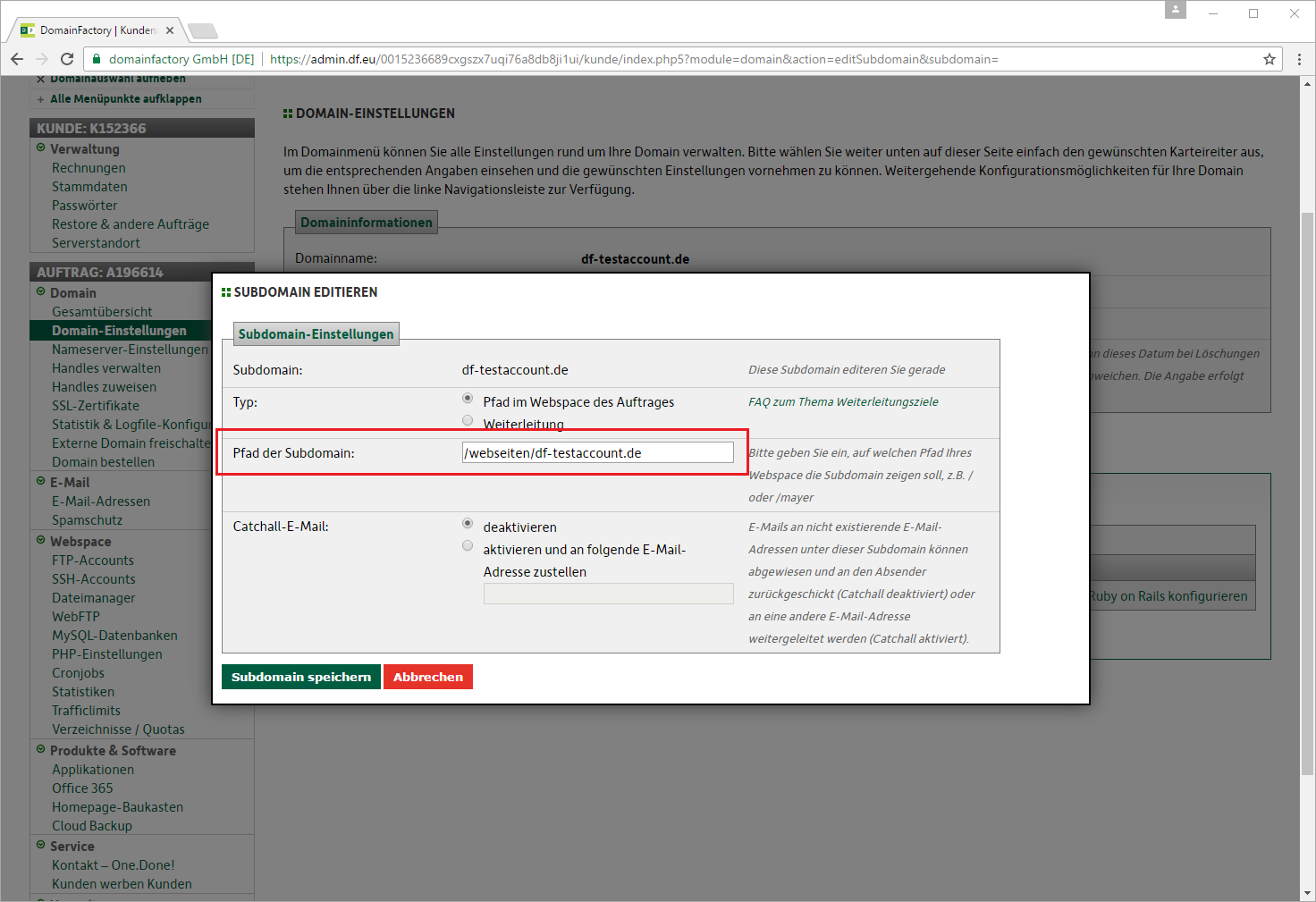The image size is (1316, 902).
Task: Open the Subdomain-Einstellungen tab
Action: click(316, 334)
